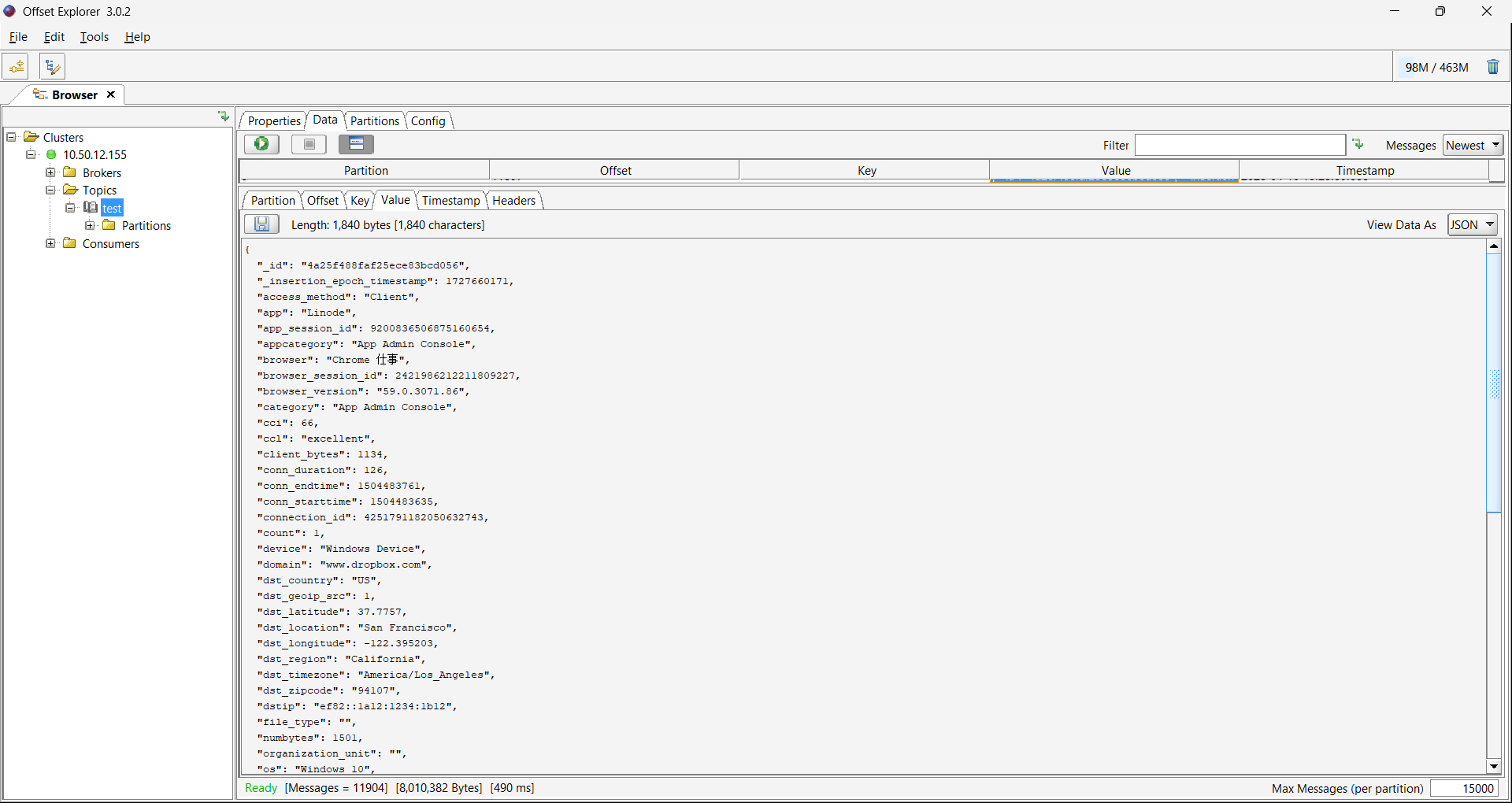Select the Value detail tab
This screenshot has width=1512, height=803.
395,199
